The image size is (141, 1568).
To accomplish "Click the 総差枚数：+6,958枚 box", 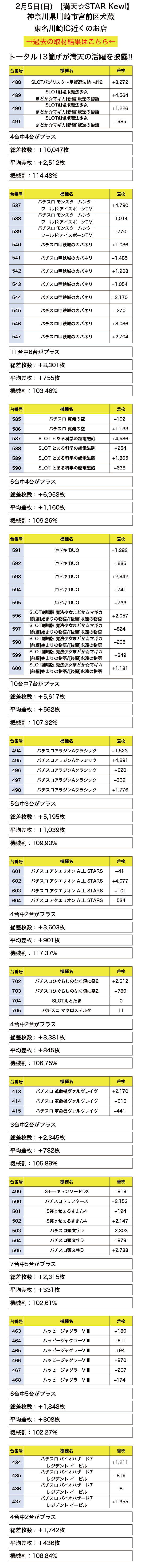I will tap(70, 495).
